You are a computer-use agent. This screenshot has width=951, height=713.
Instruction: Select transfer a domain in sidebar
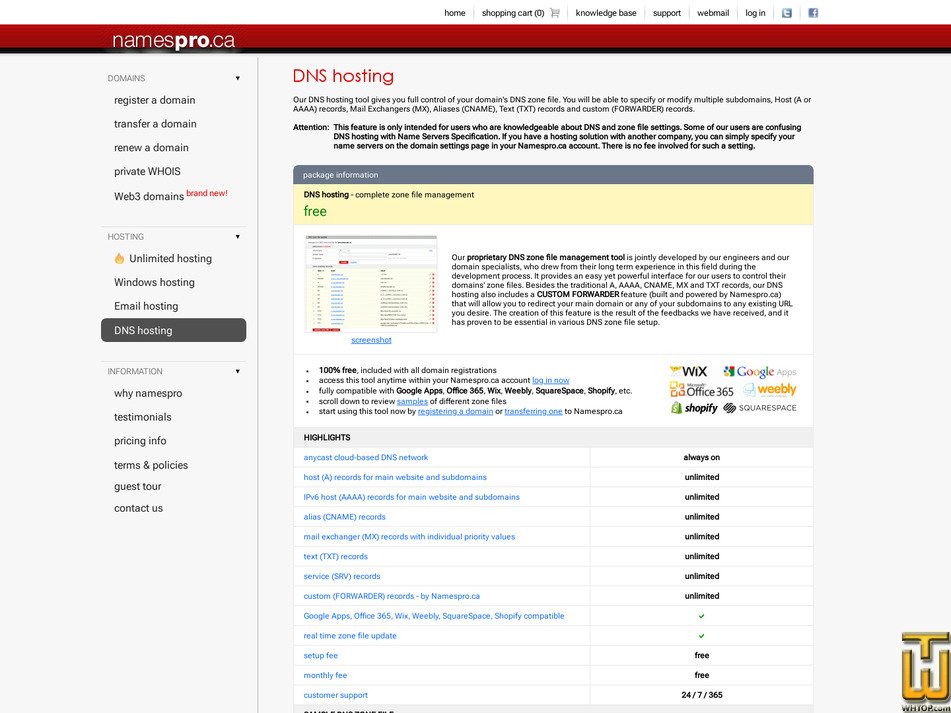coord(155,124)
